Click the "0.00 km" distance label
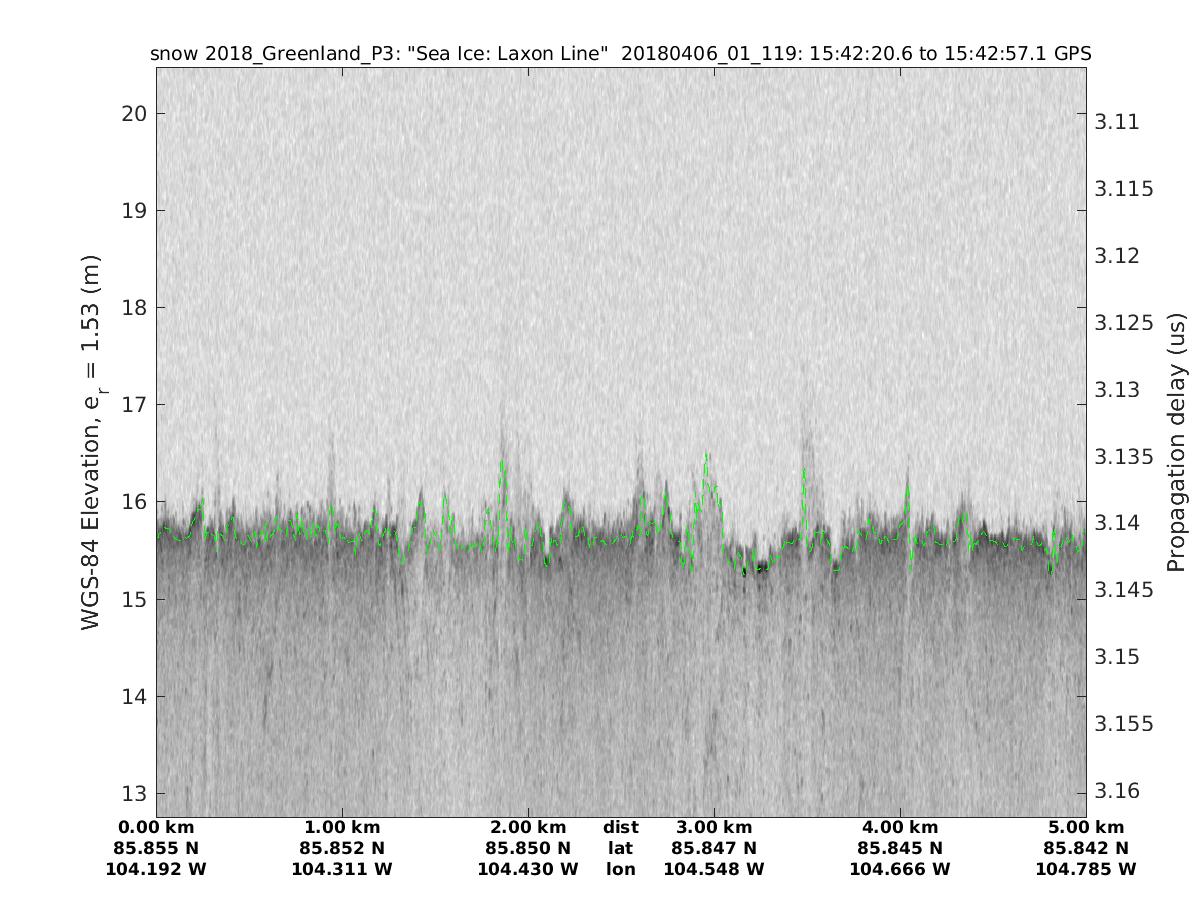The image size is (1200, 900). pyautogui.click(x=156, y=828)
